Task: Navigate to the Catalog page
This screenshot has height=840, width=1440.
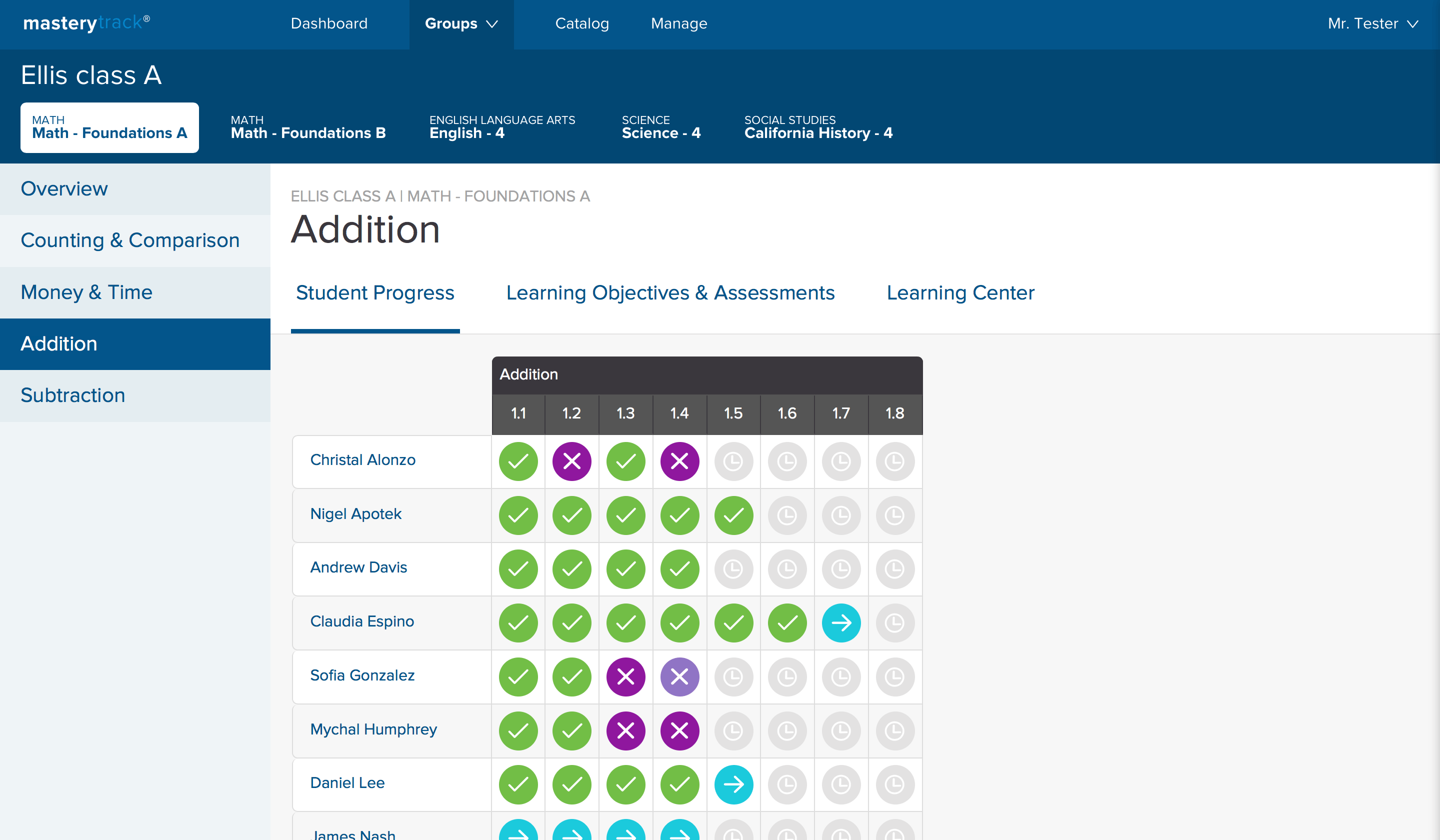Action: click(x=581, y=23)
